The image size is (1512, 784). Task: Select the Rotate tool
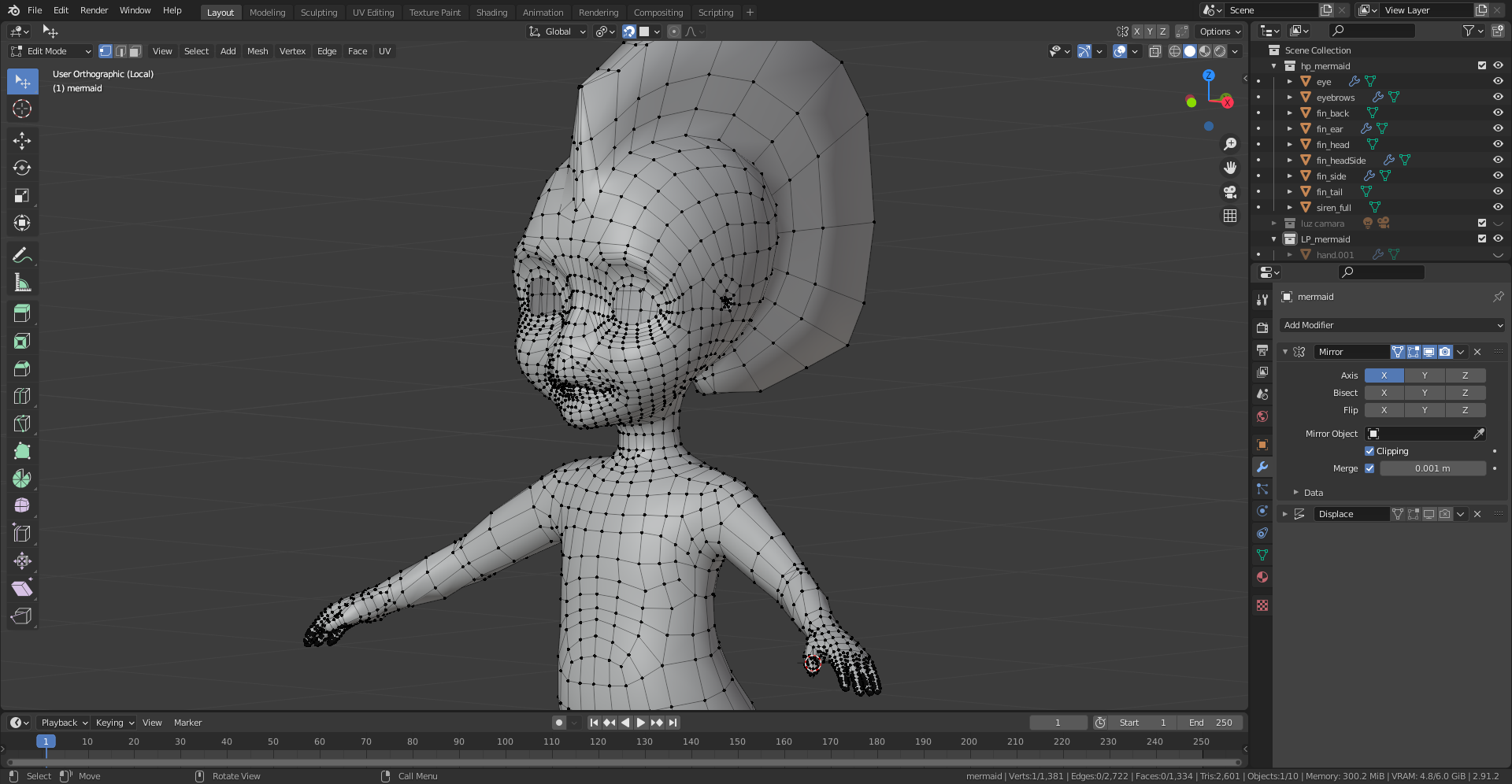tap(22, 168)
